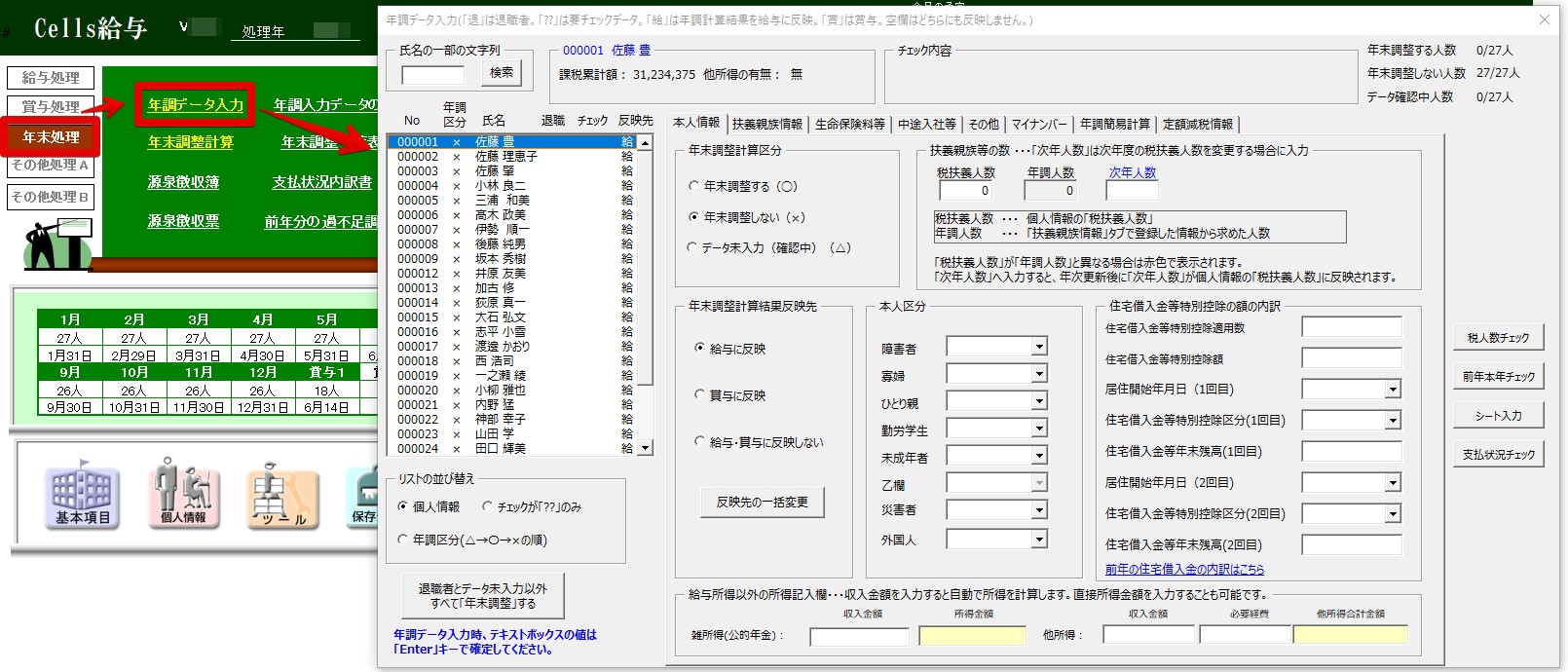Focus the 住宅借入金等特別控除適用数 field
The height and width of the screenshot is (672, 1568).
click(x=1352, y=327)
